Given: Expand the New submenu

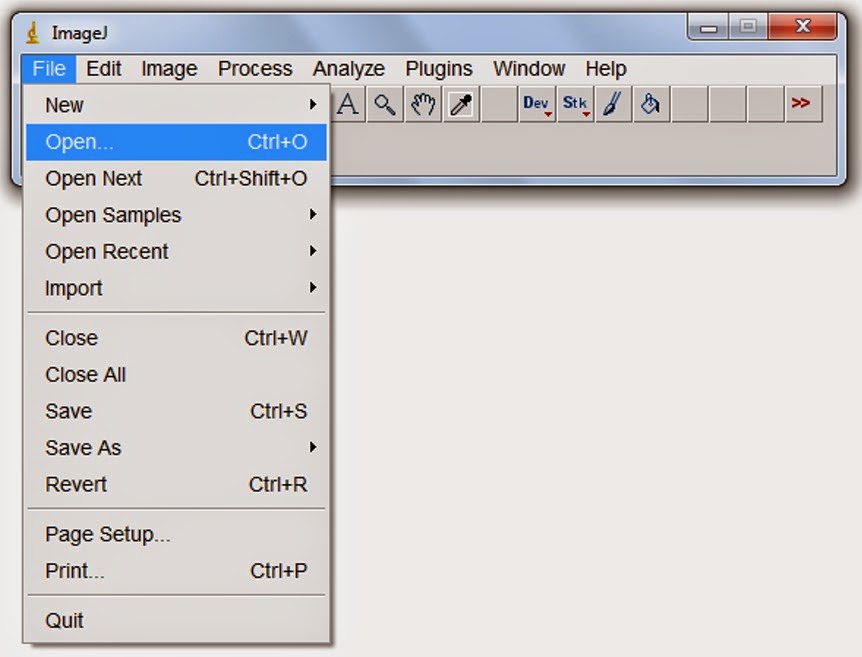Looking at the screenshot, I should [x=176, y=105].
